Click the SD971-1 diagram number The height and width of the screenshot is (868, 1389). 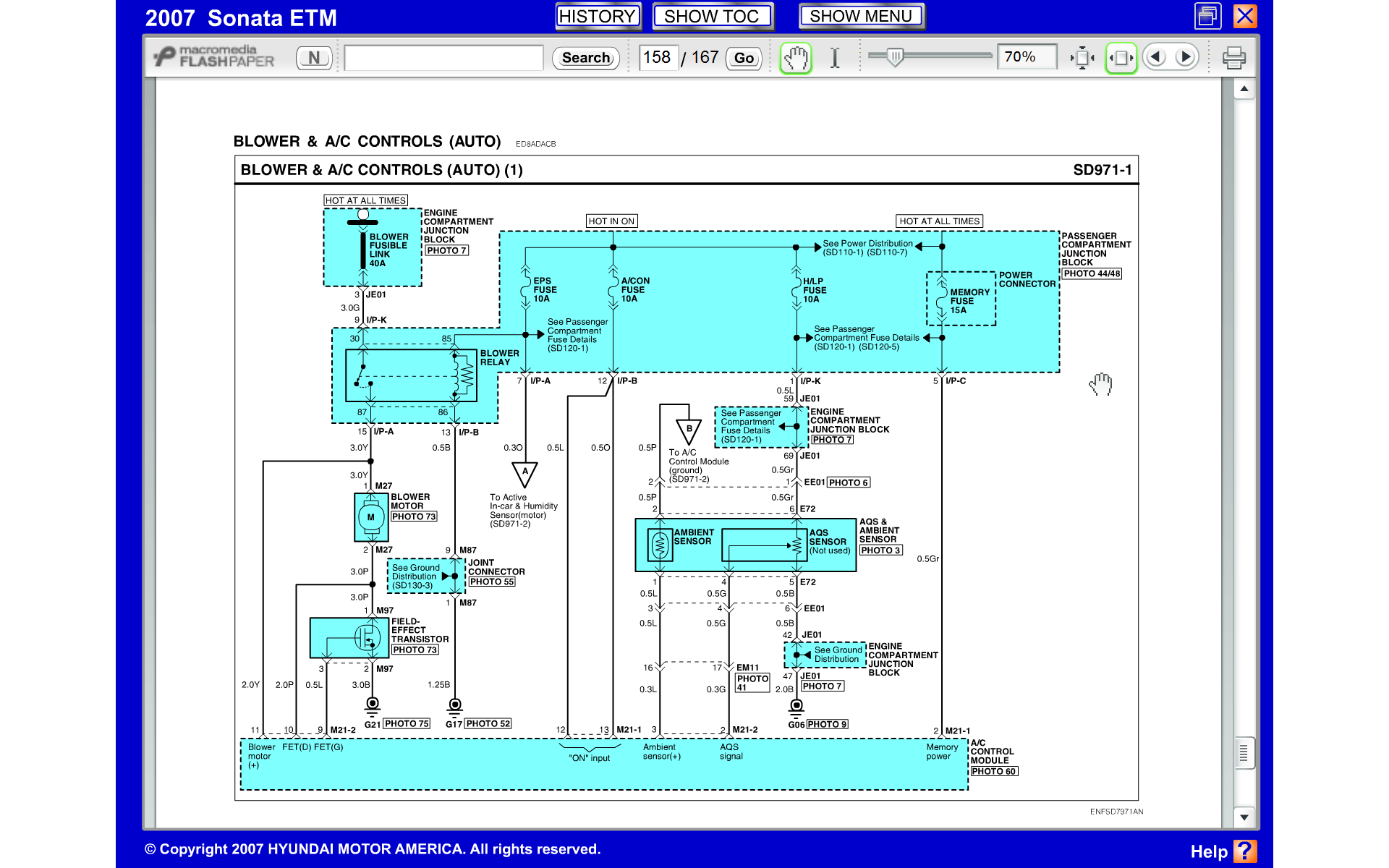tap(1102, 170)
